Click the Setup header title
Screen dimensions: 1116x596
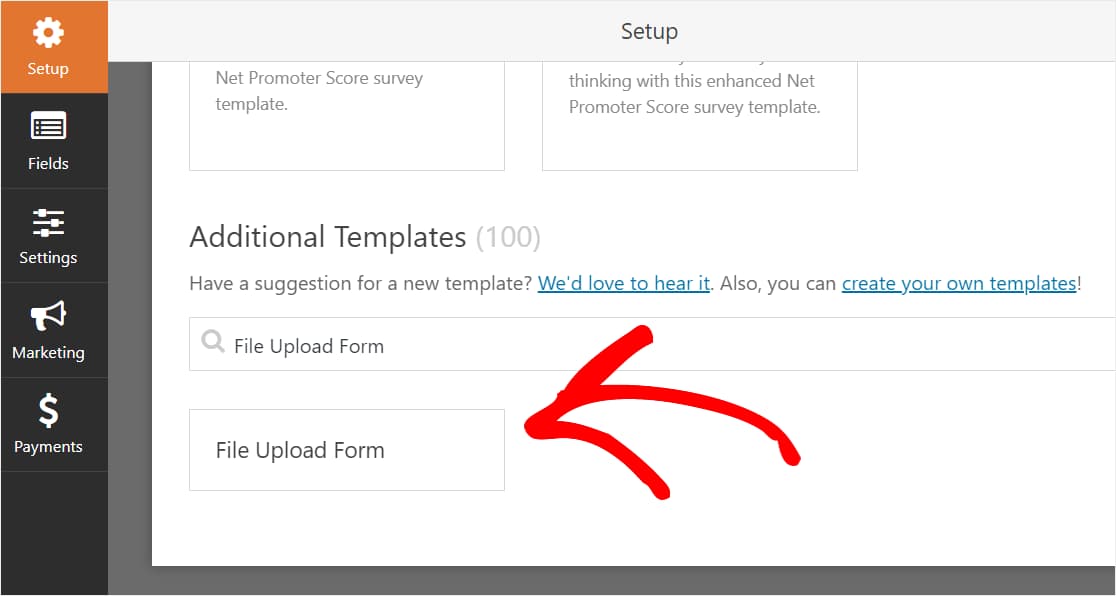pos(648,31)
